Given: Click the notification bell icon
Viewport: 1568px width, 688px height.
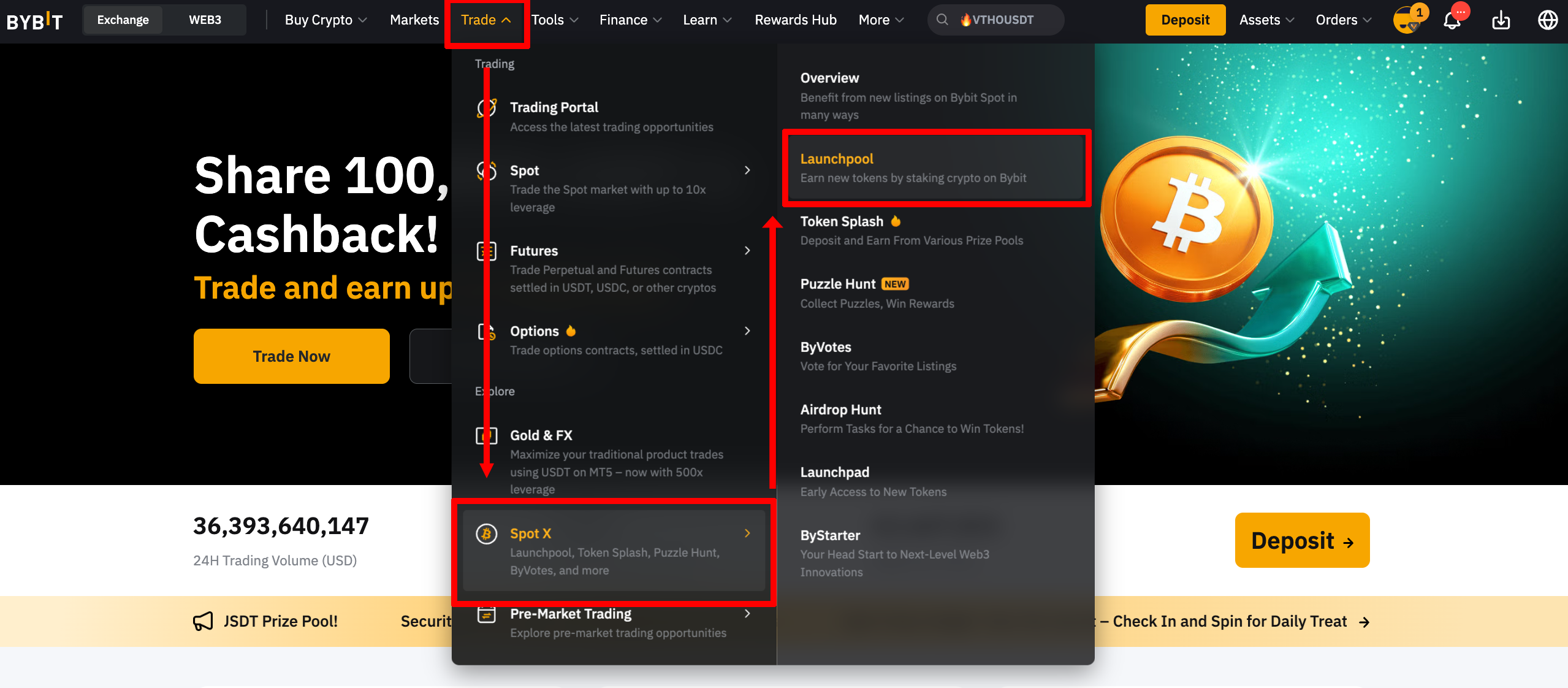Looking at the screenshot, I should pos(1451,20).
